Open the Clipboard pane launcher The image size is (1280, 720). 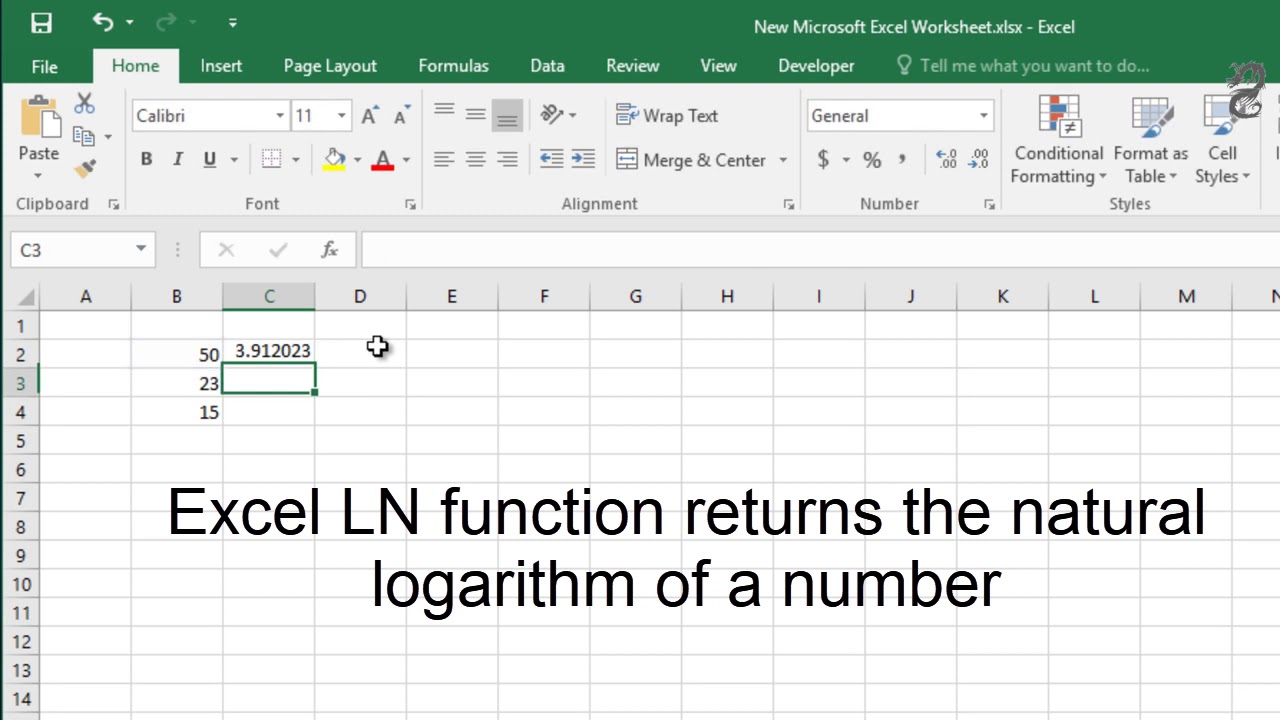(x=113, y=204)
